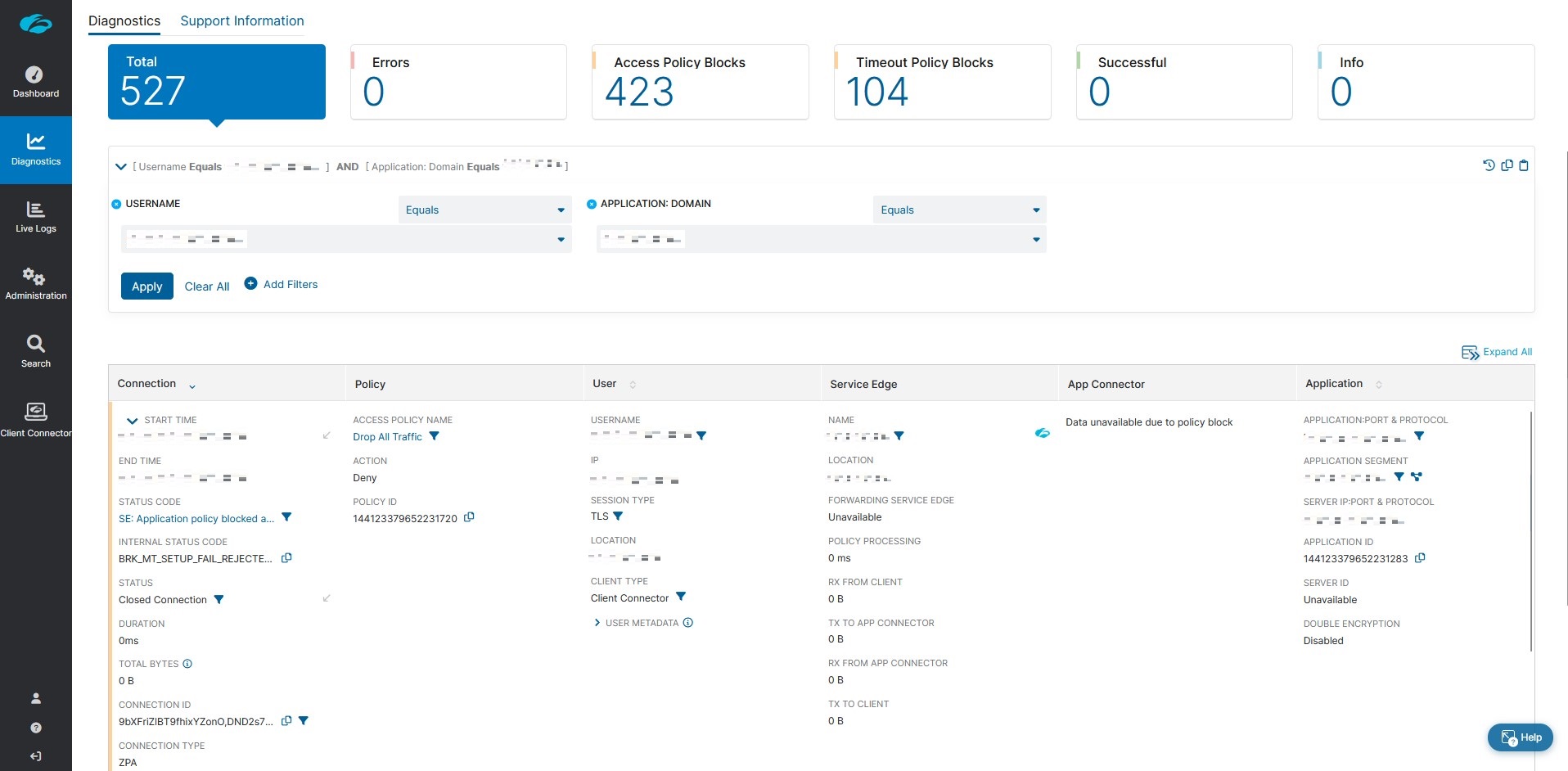Copy the current filters
The height and width of the screenshot is (771, 1568).
tap(1507, 165)
